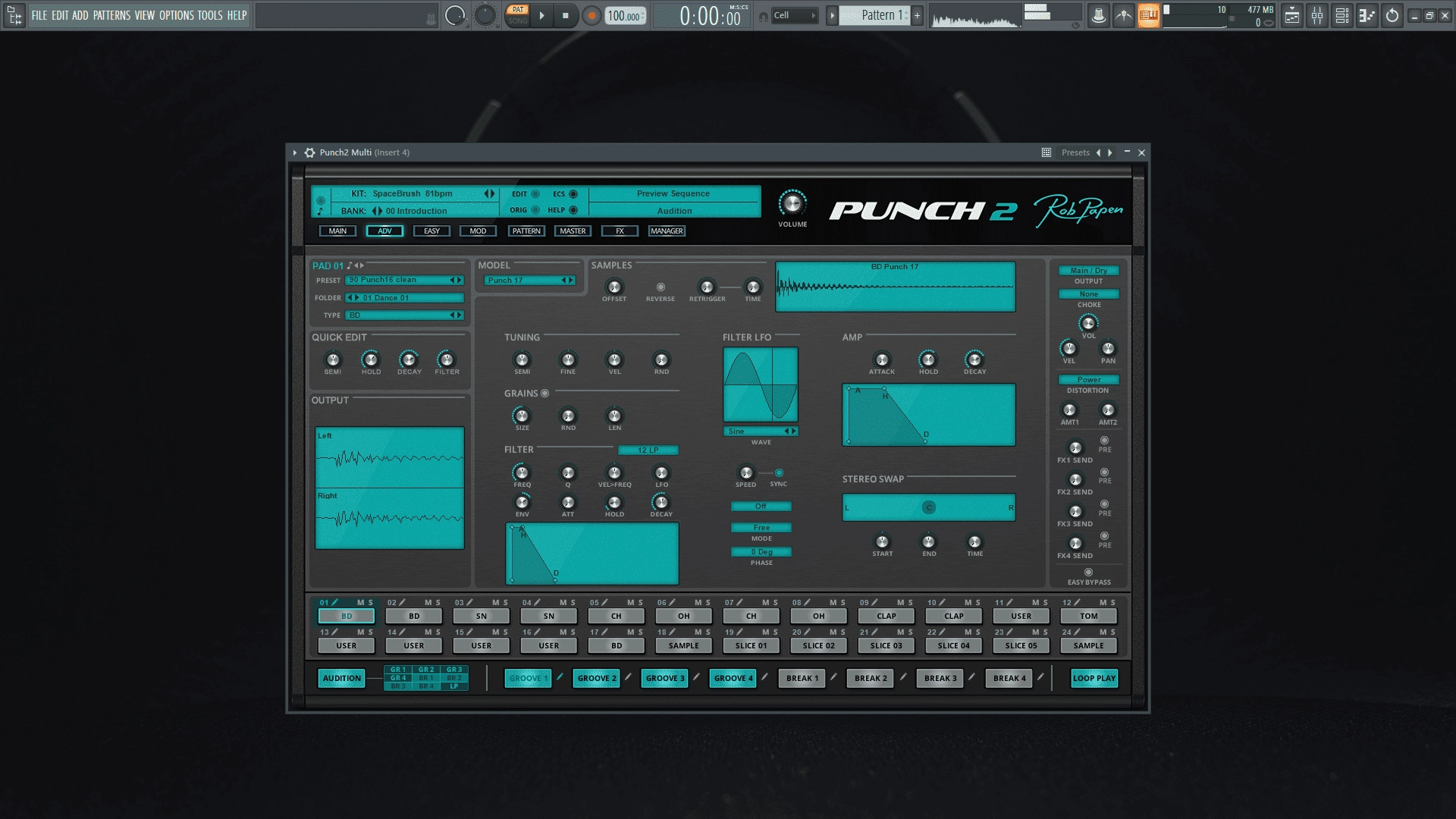1456x819 pixels.
Task: Click the record button
Action: point(591,16)
